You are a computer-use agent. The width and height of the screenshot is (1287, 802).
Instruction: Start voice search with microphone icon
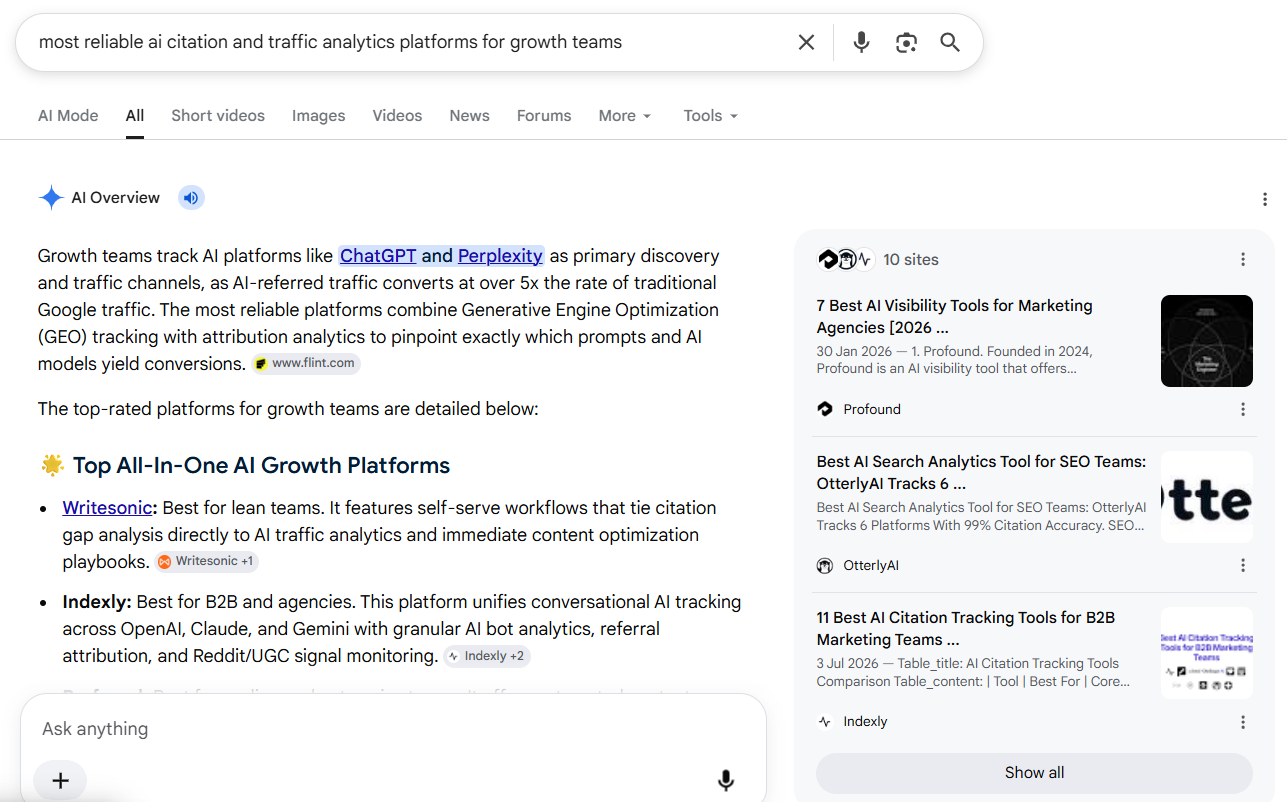[861, 42]
